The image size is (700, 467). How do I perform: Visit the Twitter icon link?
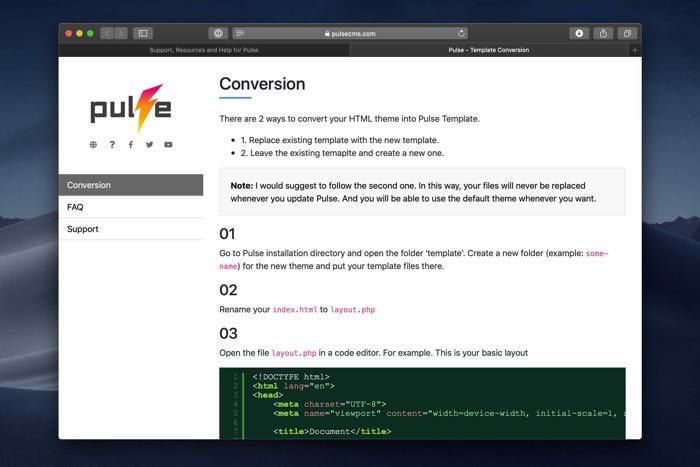(x=150, y=144)
